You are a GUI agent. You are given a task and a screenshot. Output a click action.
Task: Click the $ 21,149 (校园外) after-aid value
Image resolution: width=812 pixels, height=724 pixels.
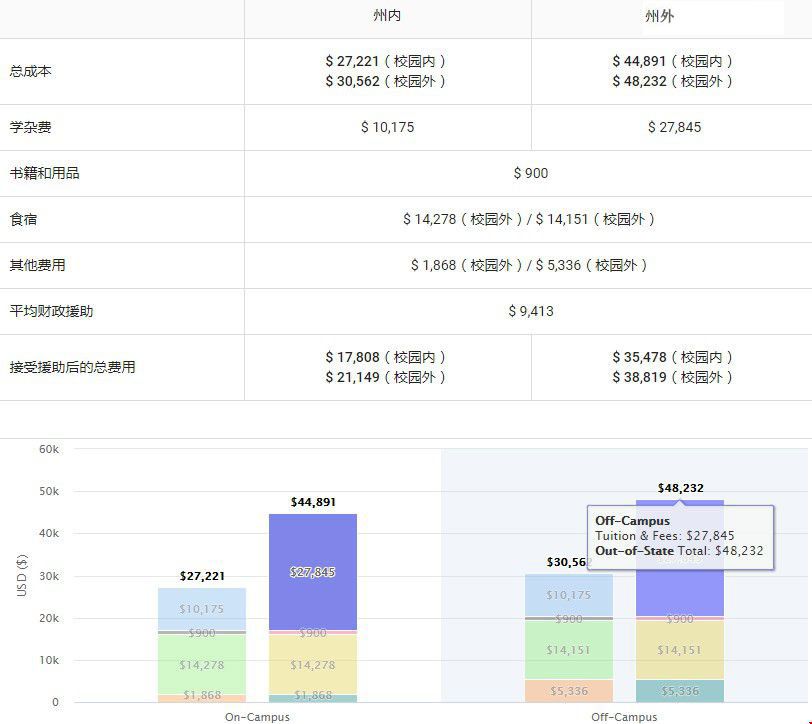tap(386, 378)
